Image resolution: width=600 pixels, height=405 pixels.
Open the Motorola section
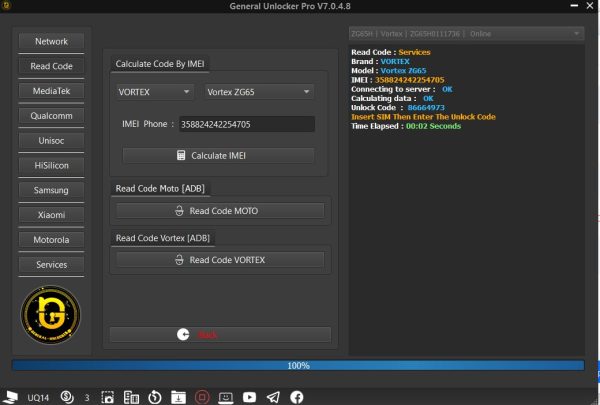click(51, 240)
